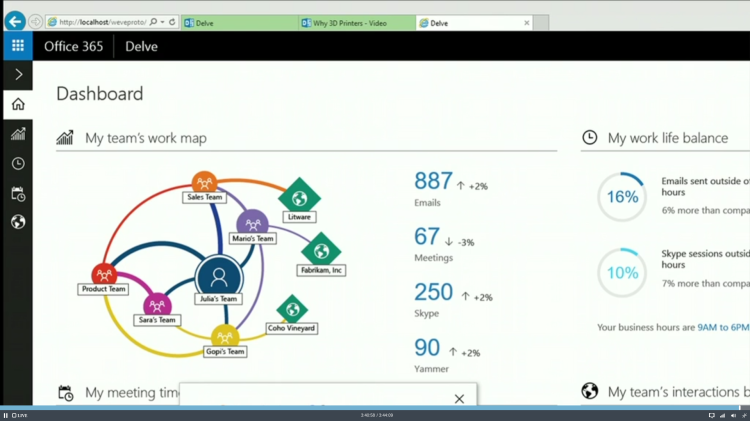Select the Sara's Team node icon
Screen dimensions: 750x421
tap(157, 306)
